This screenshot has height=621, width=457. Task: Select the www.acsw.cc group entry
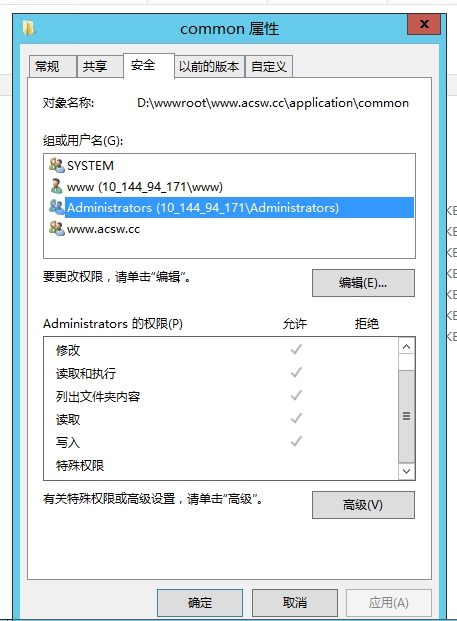click(x=103, y=229)
